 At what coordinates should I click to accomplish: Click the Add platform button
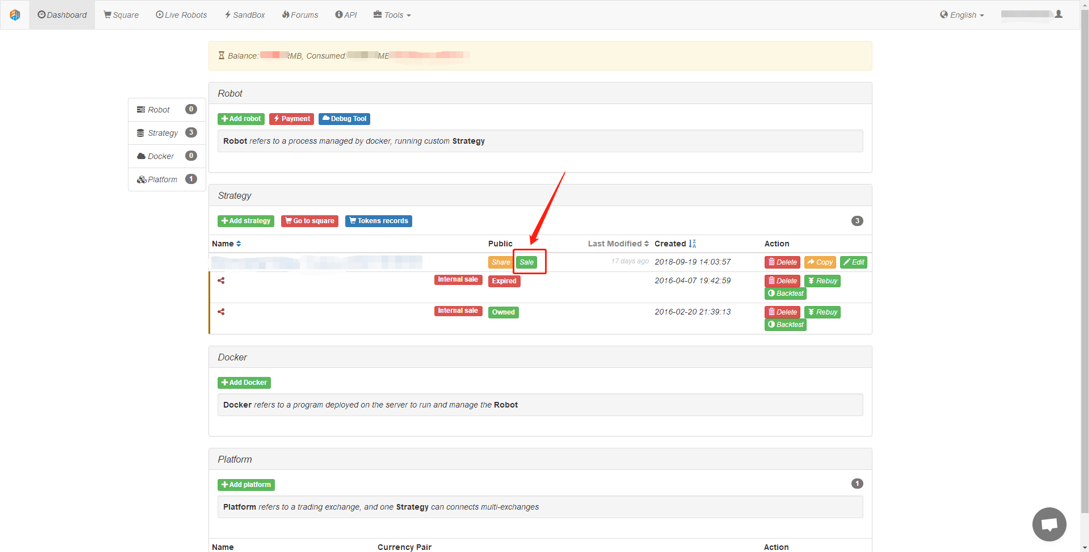click(246, 485)
